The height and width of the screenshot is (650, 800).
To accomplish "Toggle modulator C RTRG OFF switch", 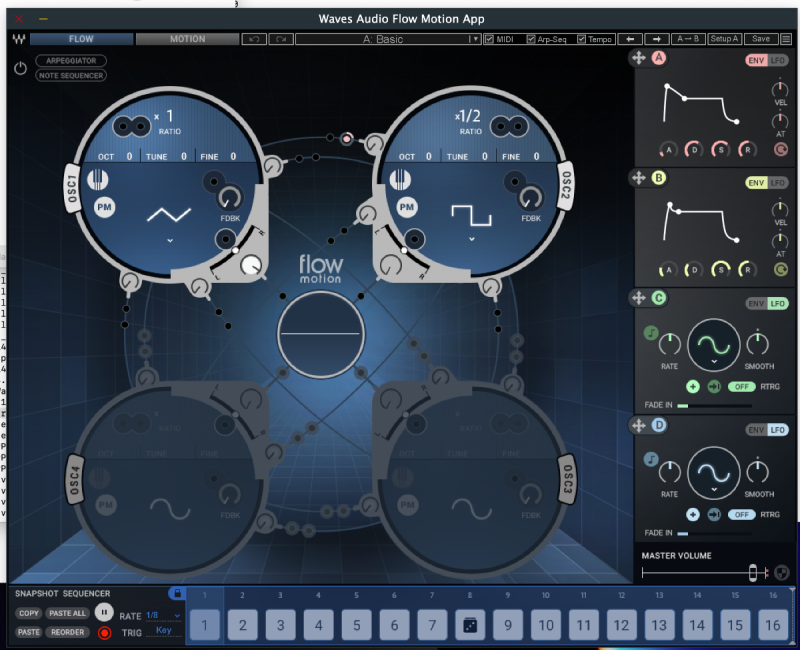I will (x=740, y=386).
